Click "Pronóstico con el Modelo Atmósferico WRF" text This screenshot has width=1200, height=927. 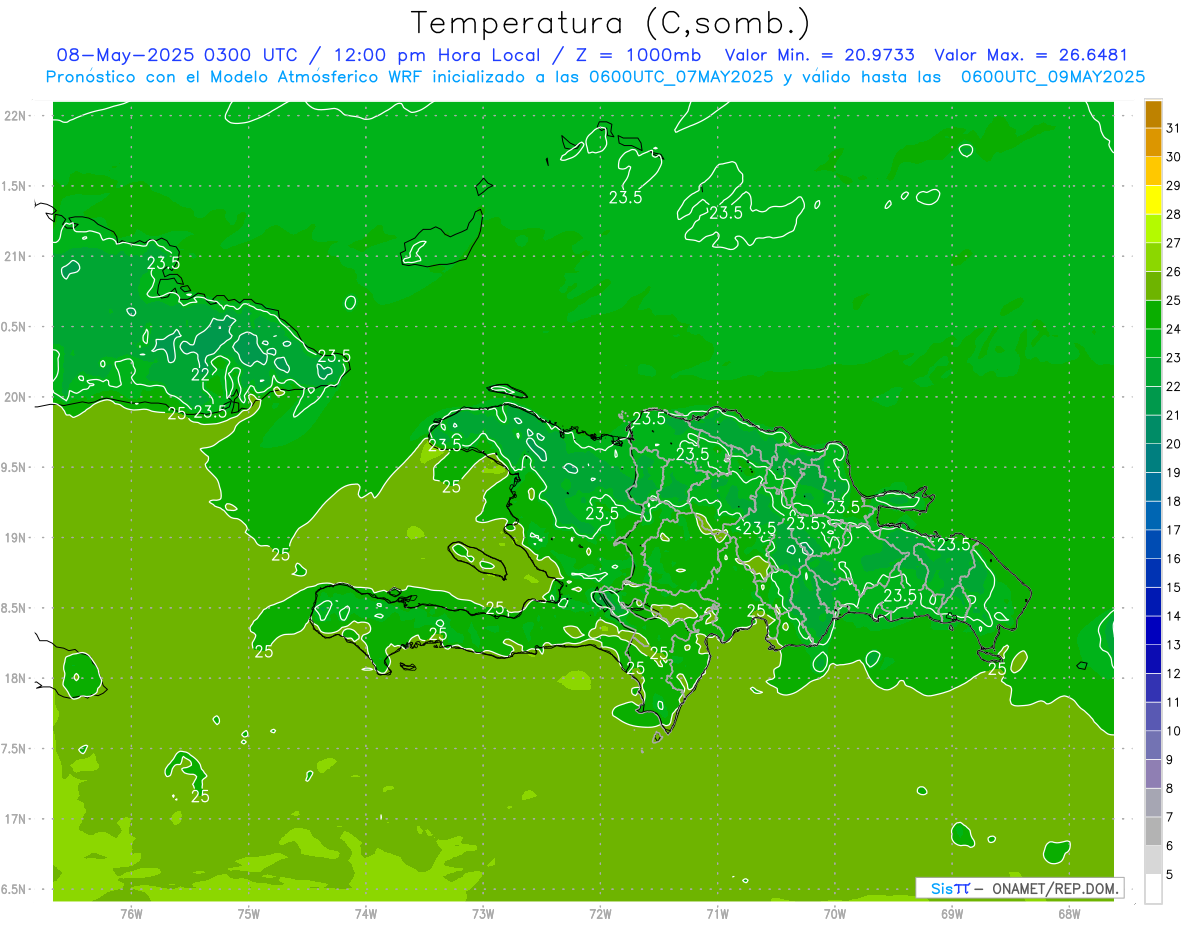(x=237, y=77)
